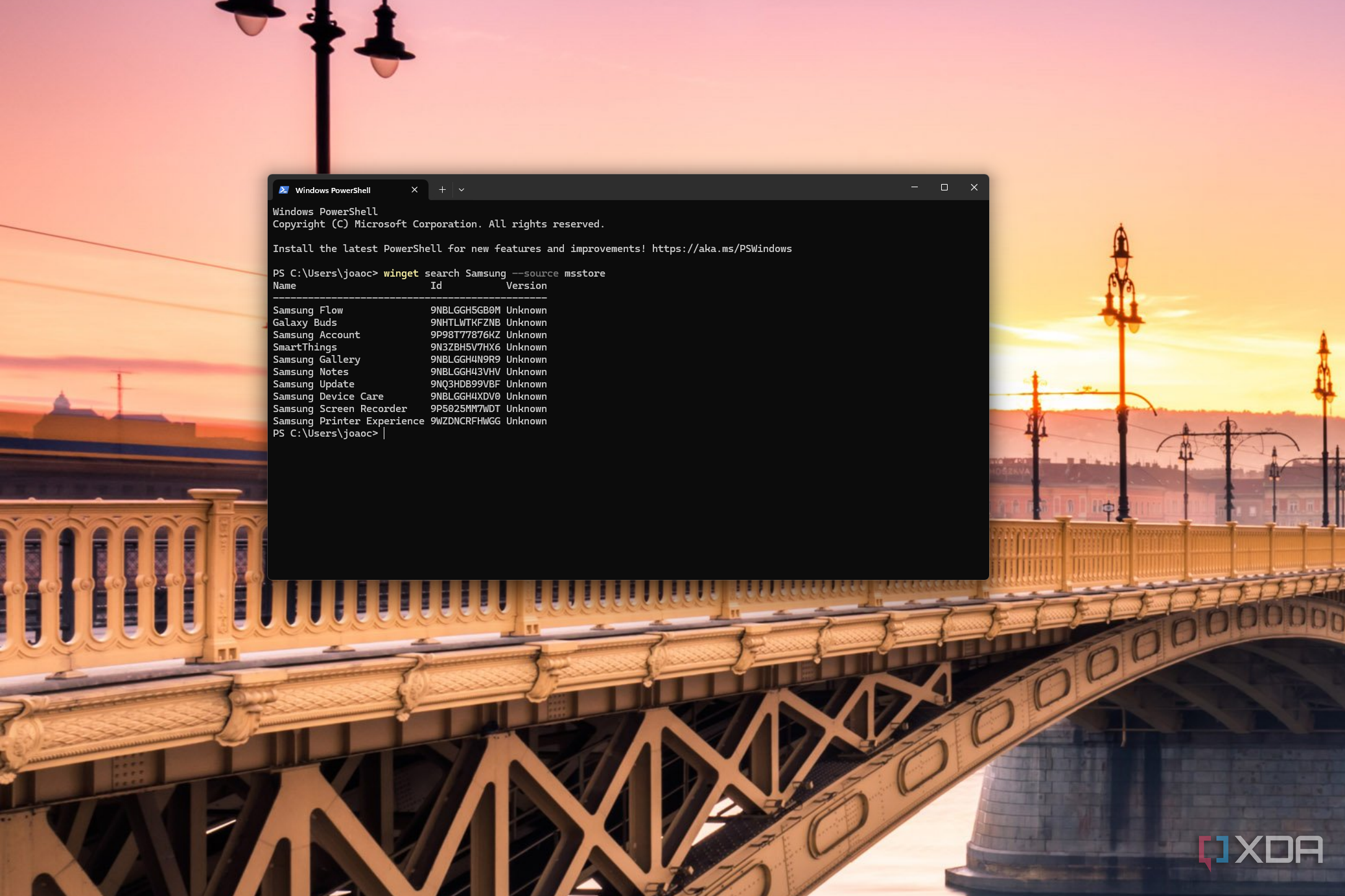Click the 'Samsung Update' row name
The height and width of the screenshot is (896, 1345).
(314, 384)
